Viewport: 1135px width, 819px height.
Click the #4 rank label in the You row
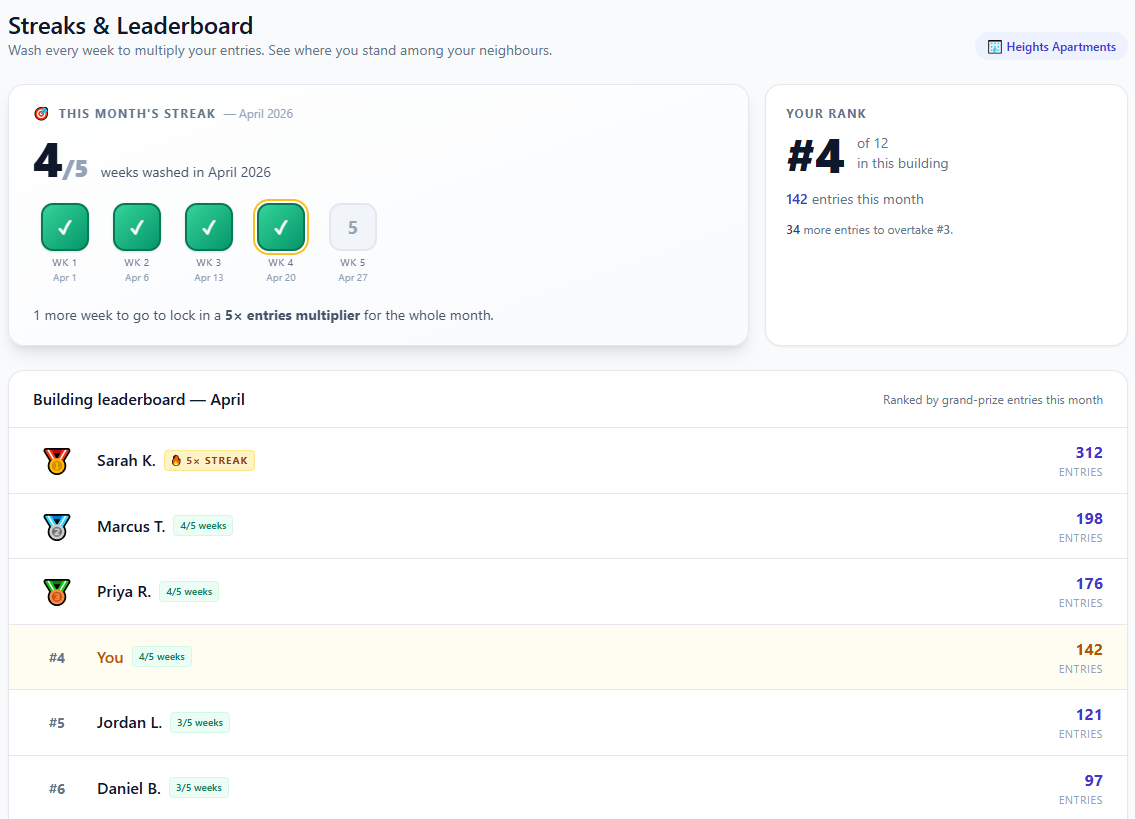[x=56, y=658]
